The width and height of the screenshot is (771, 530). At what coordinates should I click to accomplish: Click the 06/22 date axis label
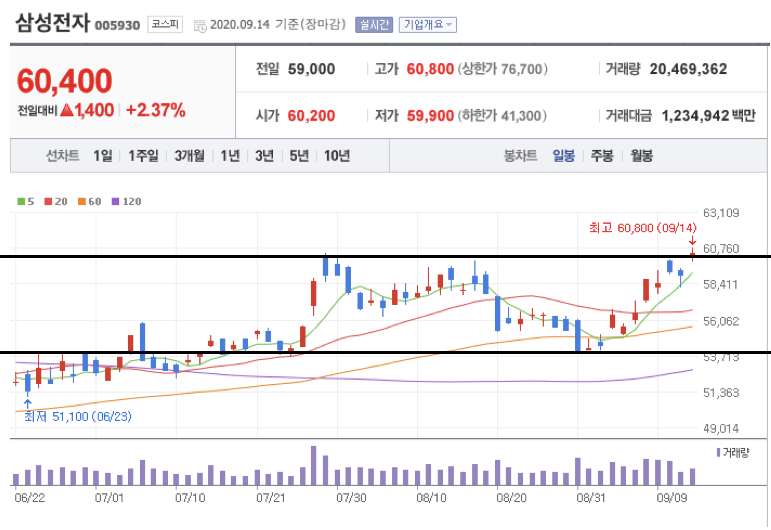(x=30, y=498)
